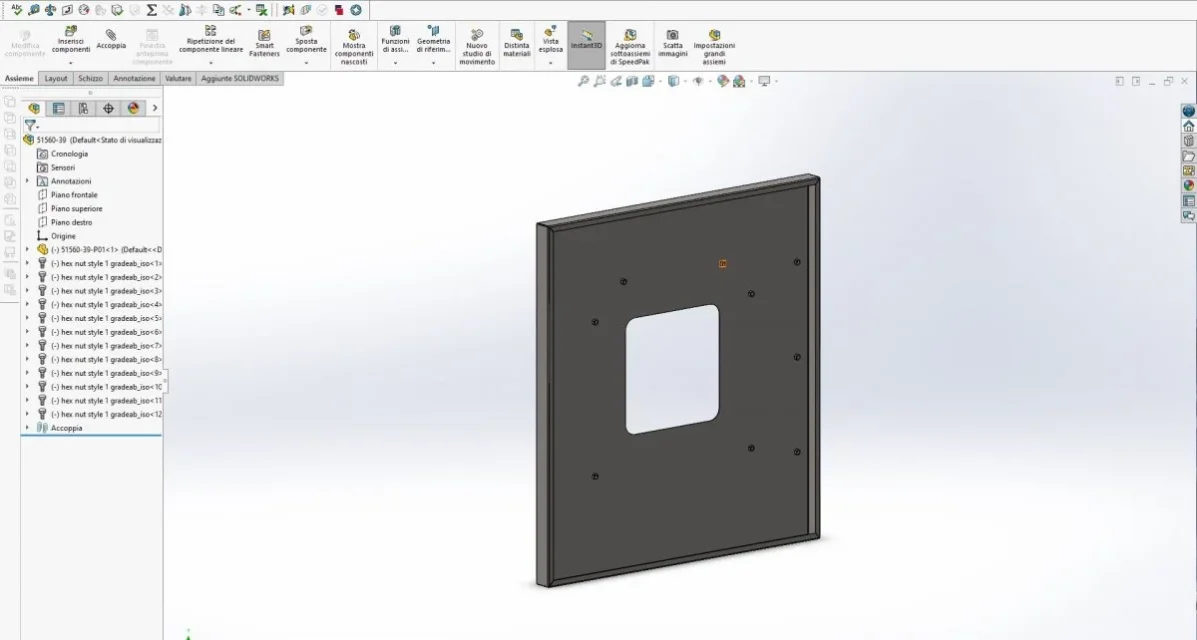Start a Nuovo studio di movimento
This screenshot has width=1197, height=640.
coord(476,47)
